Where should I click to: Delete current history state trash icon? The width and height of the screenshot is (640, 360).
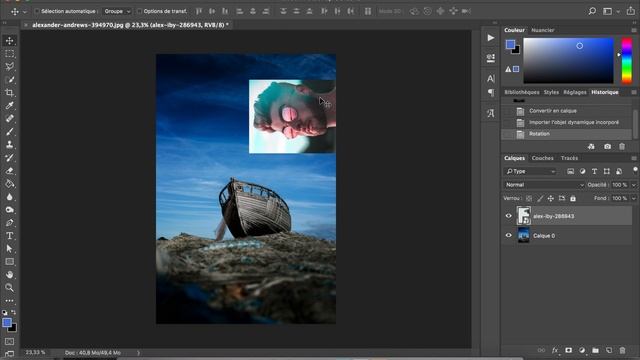tap(622, 147)
